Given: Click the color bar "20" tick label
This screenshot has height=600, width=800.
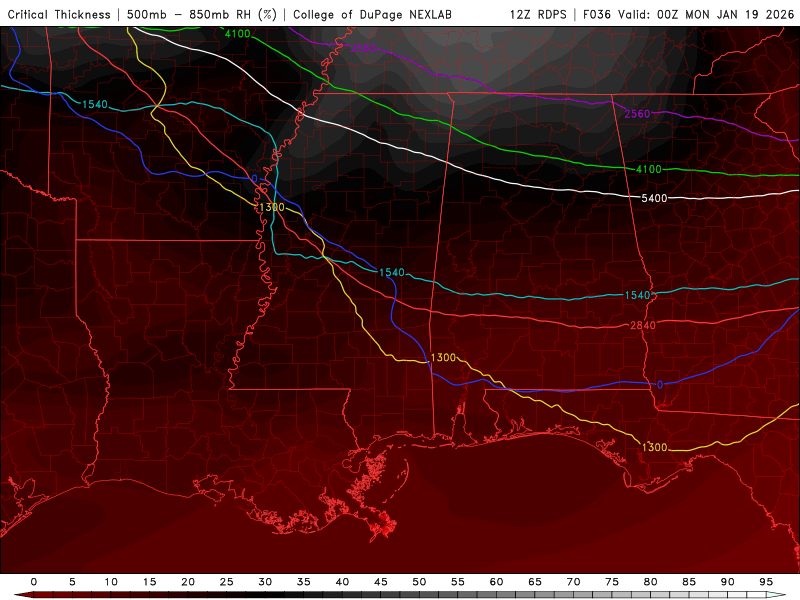Looking at the screenshot, I should pyautogui.click(x=188, y=582).
